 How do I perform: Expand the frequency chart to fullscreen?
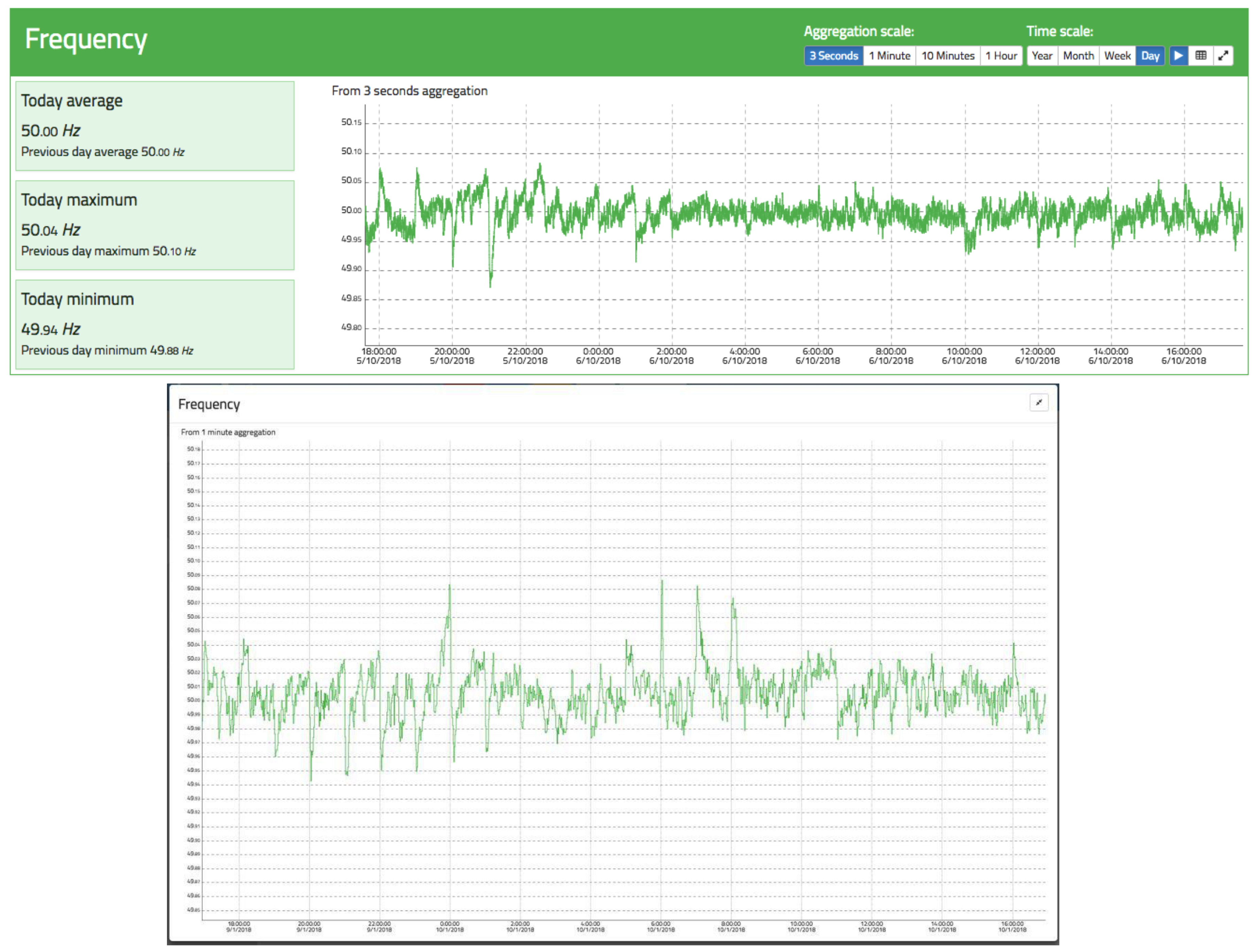pyautogui.click(x=1223, y=56)
